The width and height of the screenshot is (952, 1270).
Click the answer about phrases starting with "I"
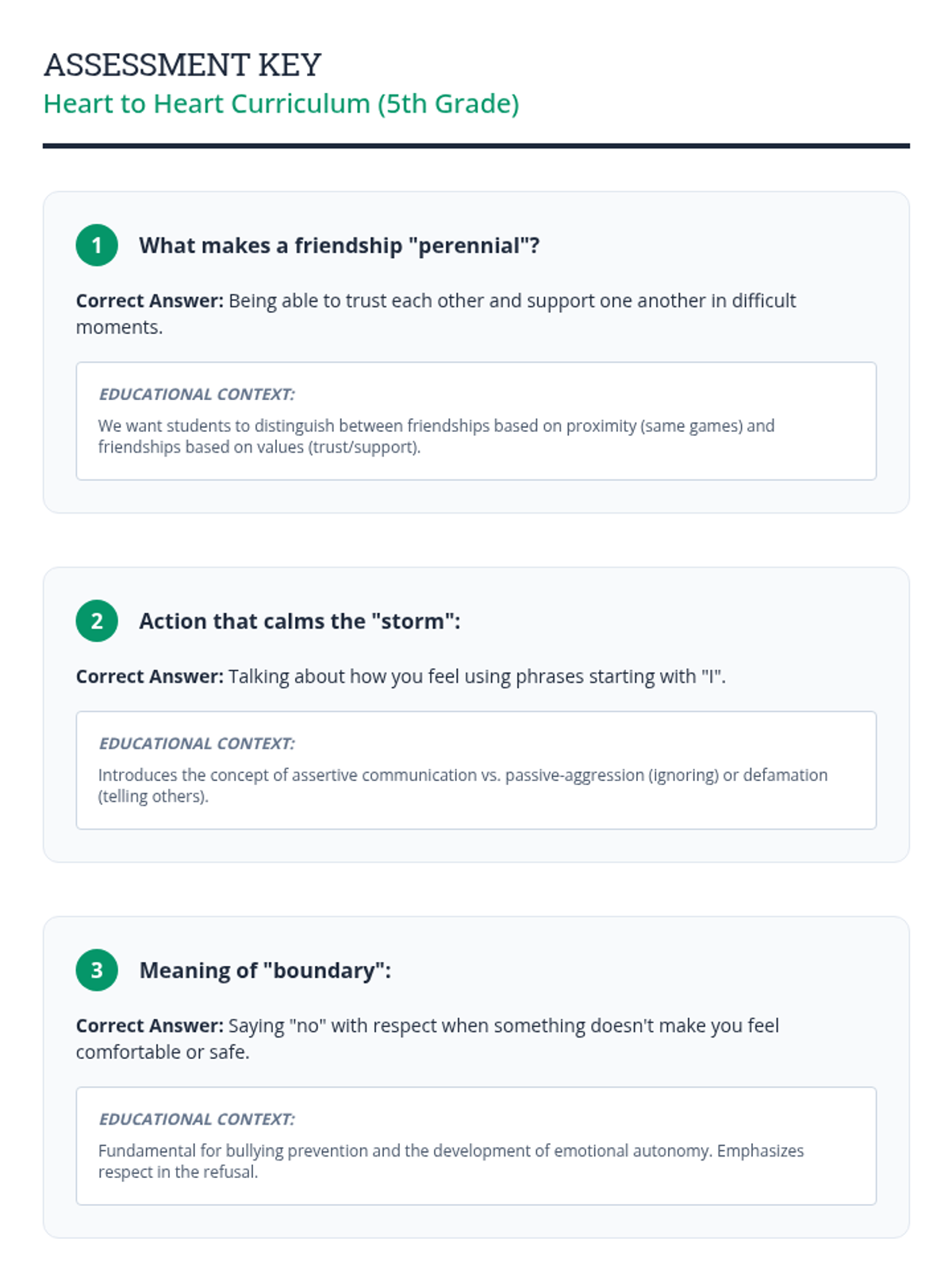(476, 676)
